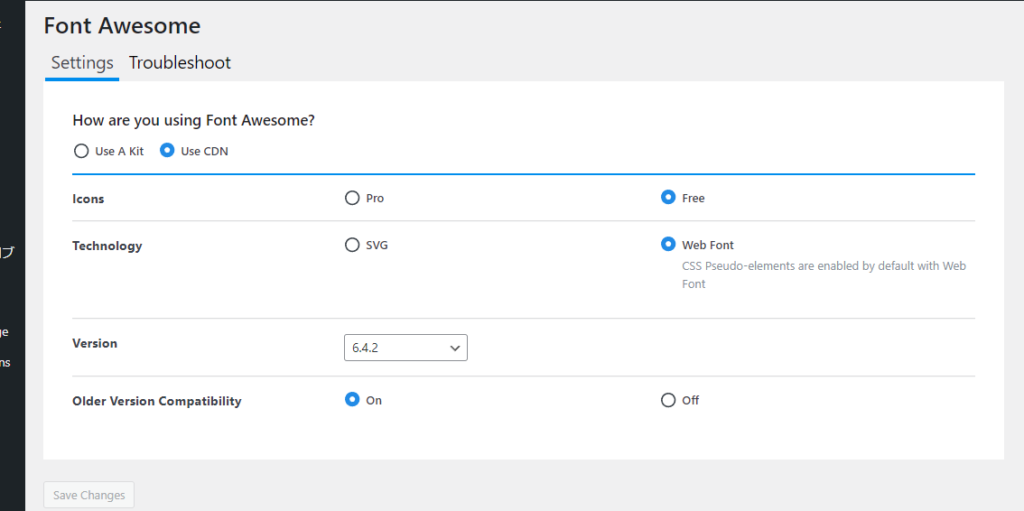Click the 'How are you using Font Awesome?' text
This screenshot has height=511, width=1024.
tap(194, 120)
